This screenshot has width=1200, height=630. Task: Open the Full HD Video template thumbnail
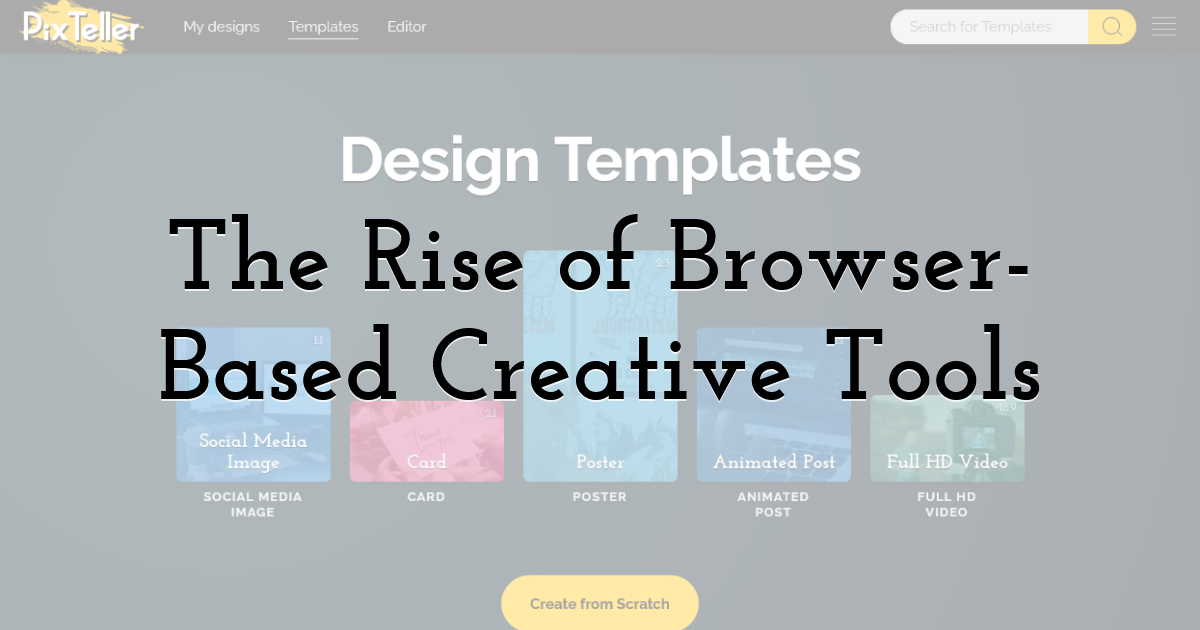pos(947,438)
